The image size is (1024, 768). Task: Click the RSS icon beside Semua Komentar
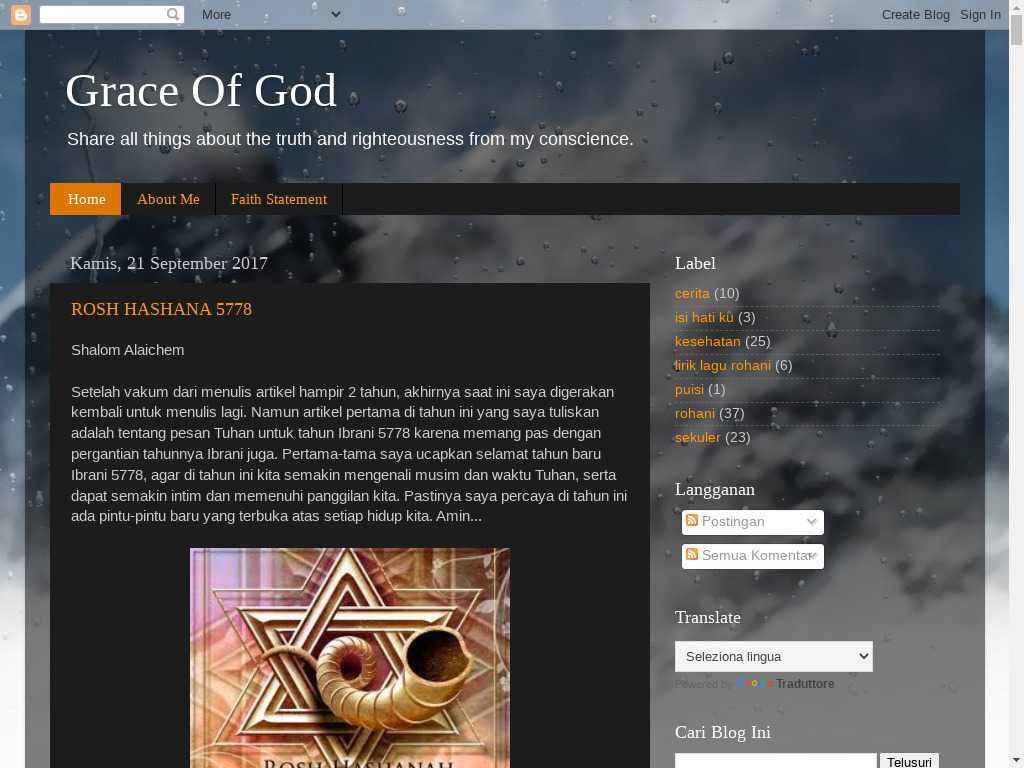click(692, 554)
